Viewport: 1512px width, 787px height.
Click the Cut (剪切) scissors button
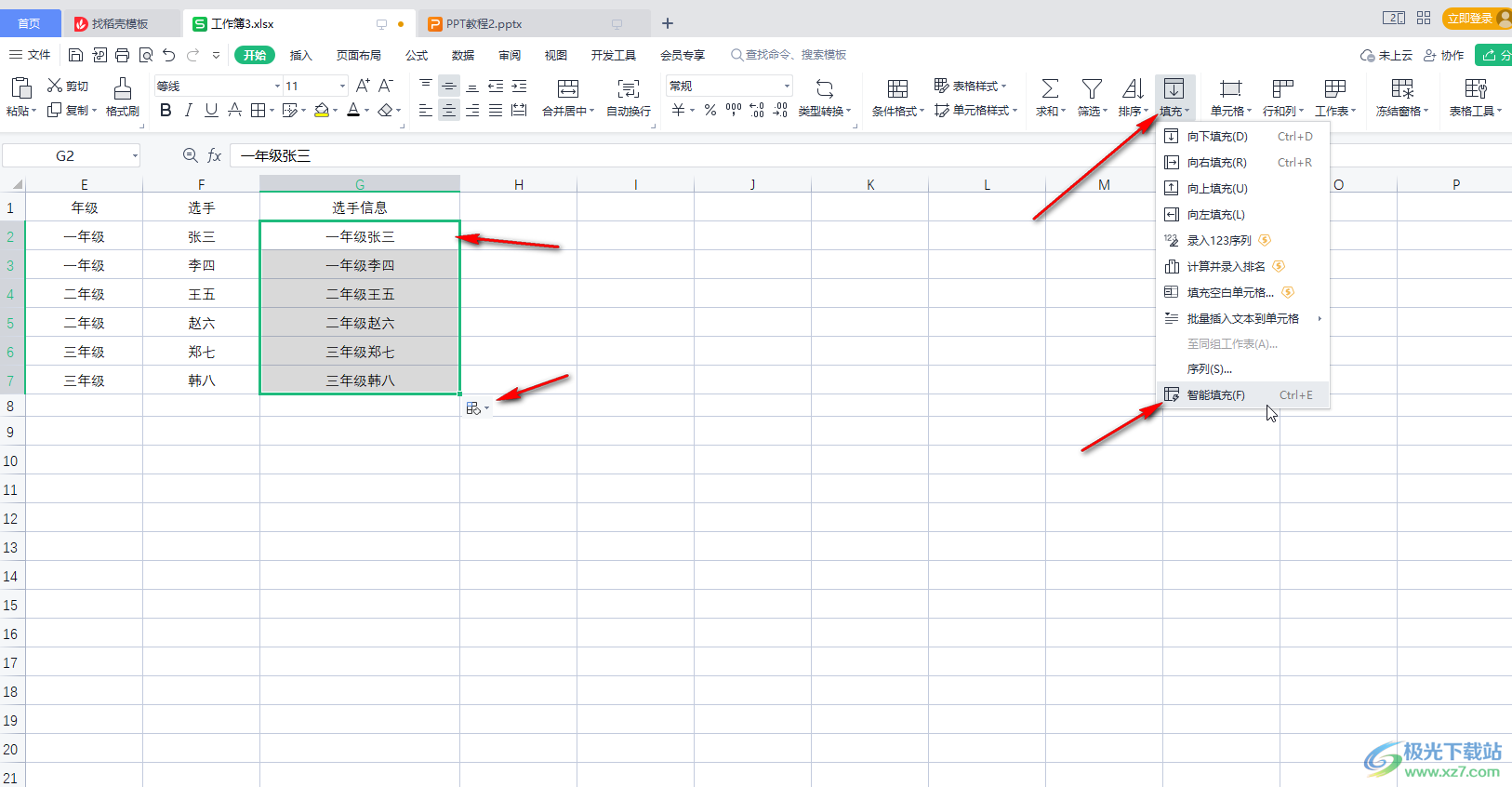point(68,86)
